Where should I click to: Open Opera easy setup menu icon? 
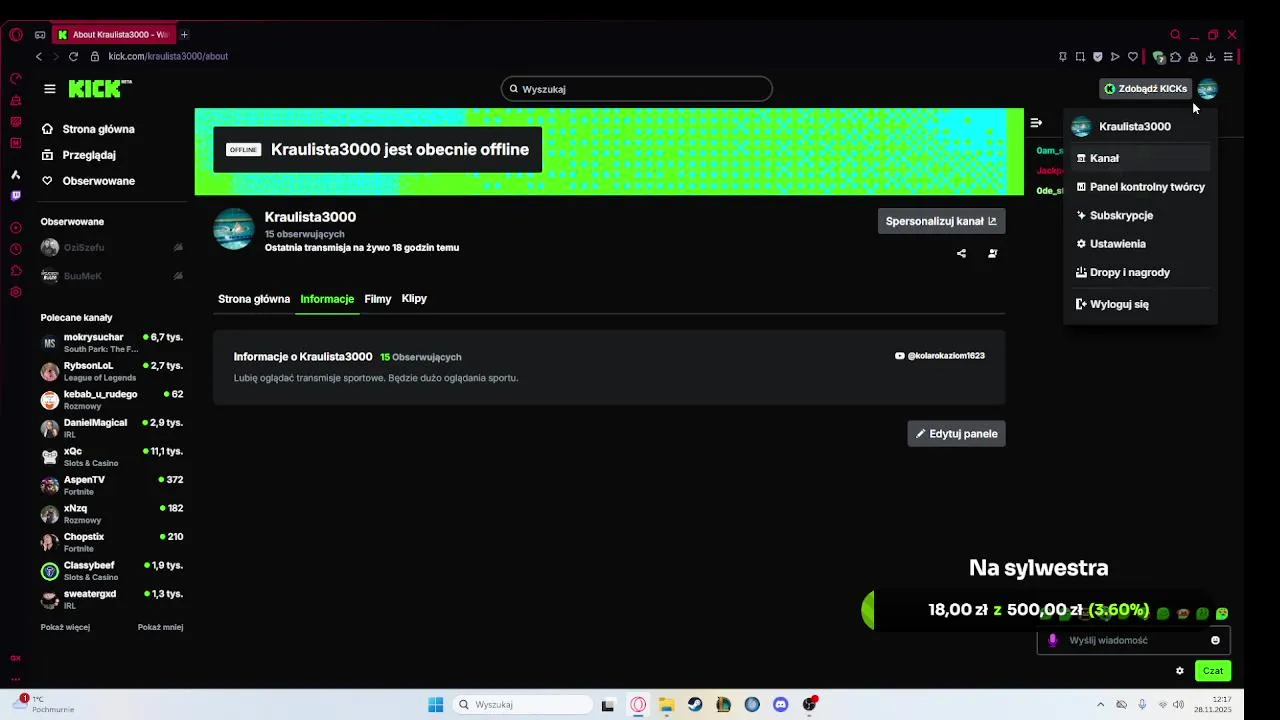[x=1229, y=57]
